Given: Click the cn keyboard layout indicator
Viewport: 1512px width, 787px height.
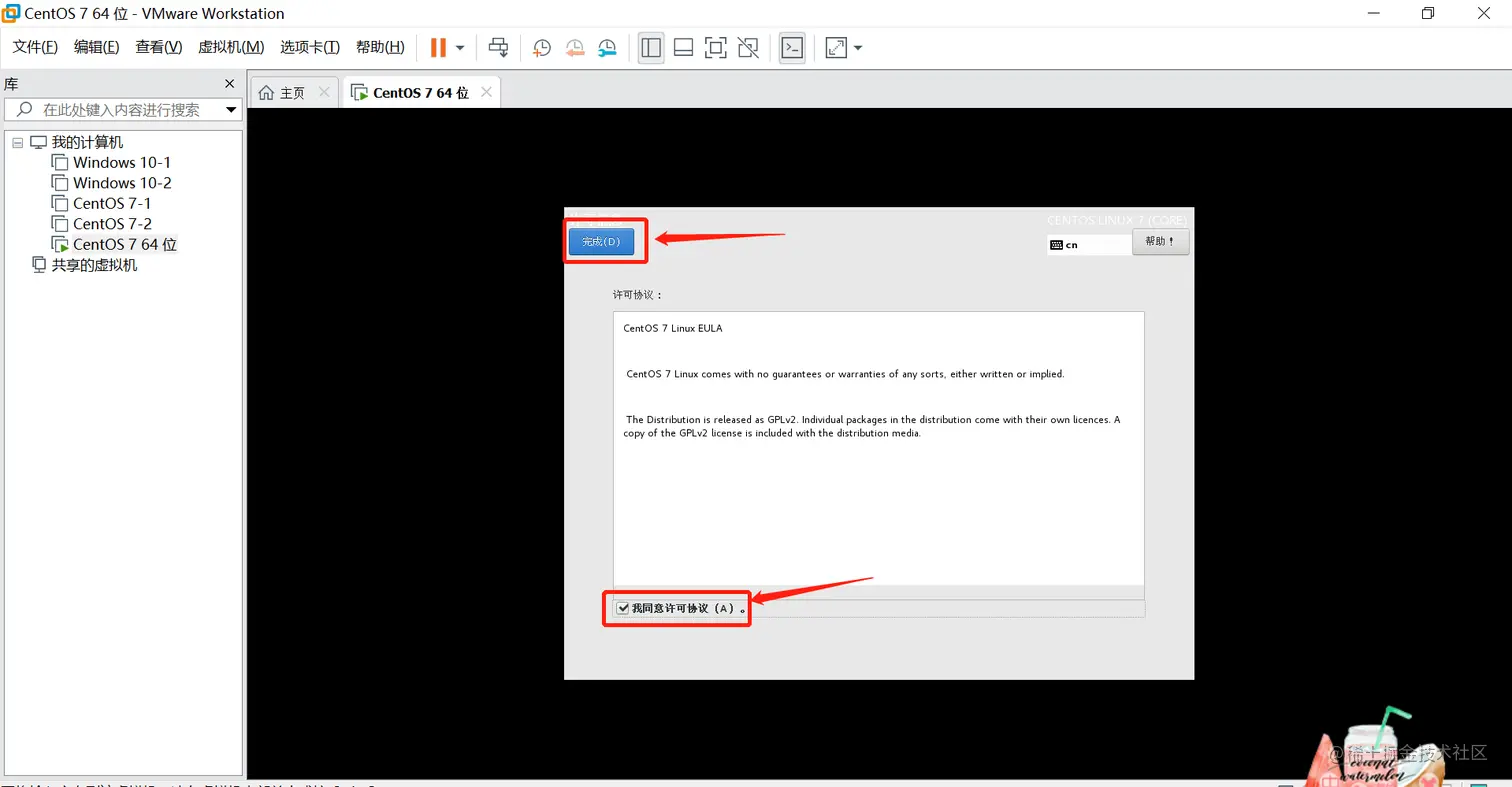Looking at the screenshot, I should (1088, 245).
